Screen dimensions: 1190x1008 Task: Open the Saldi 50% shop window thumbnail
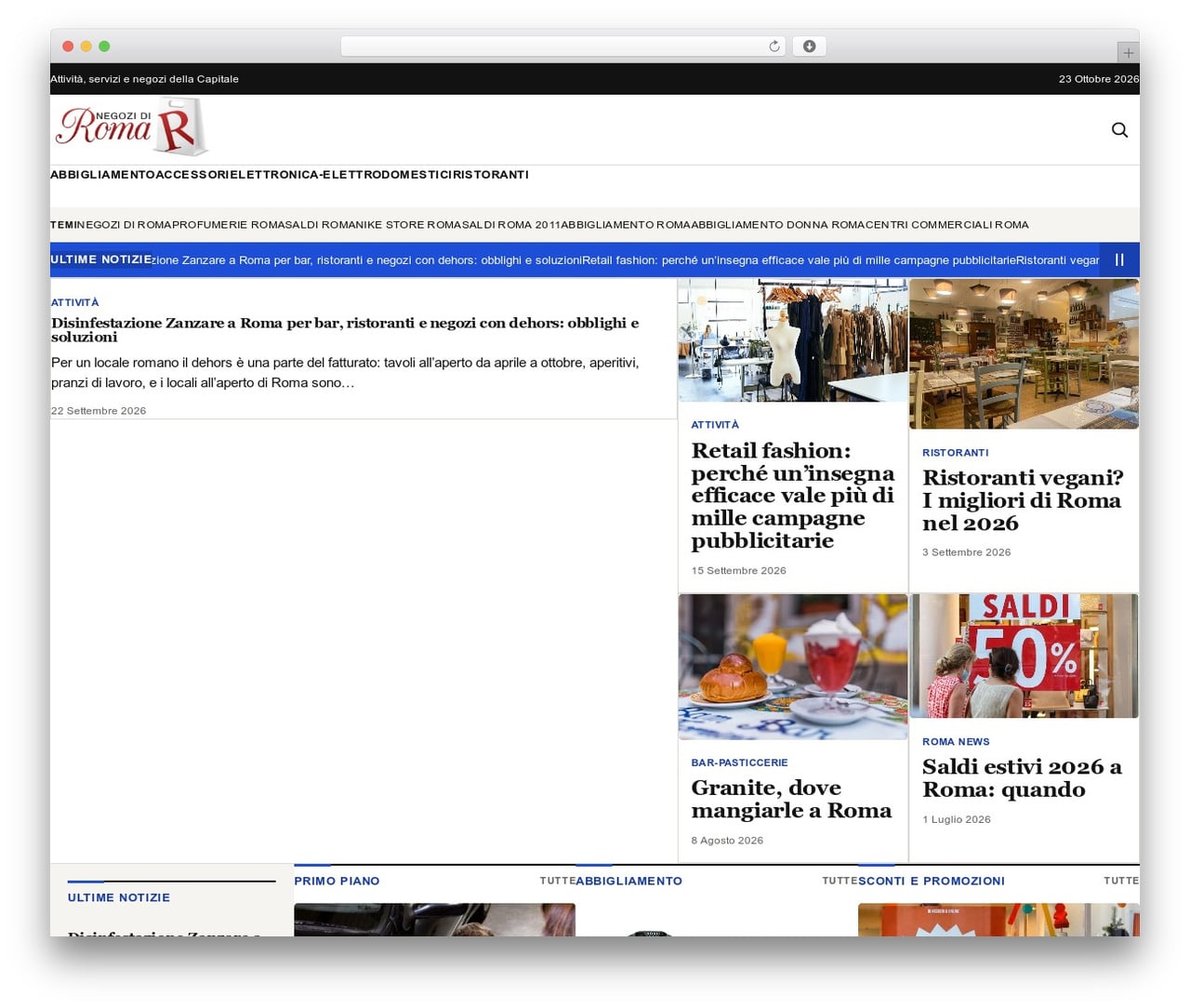point(1024,657)
